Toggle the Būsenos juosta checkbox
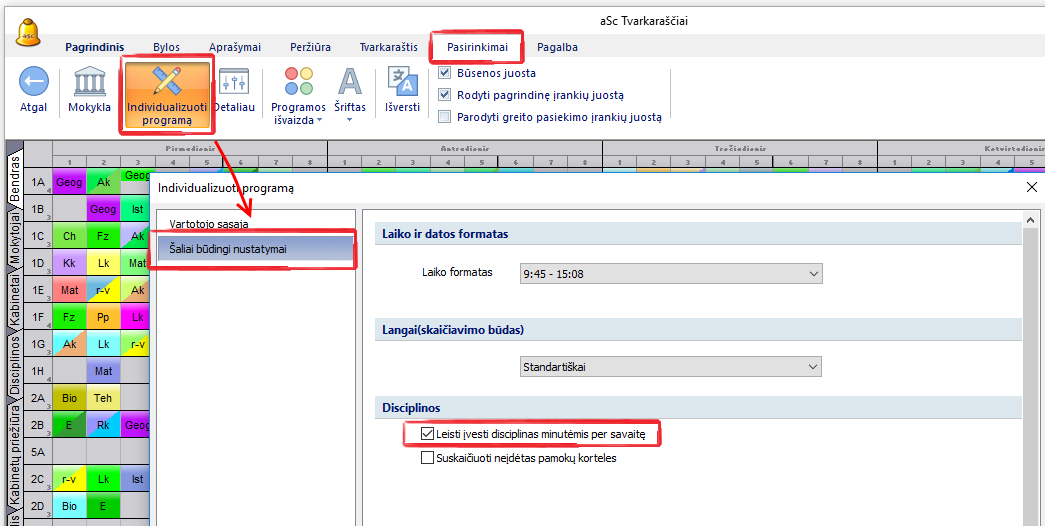The height and width of the screenshot is (526, 1045). (445, 73)
